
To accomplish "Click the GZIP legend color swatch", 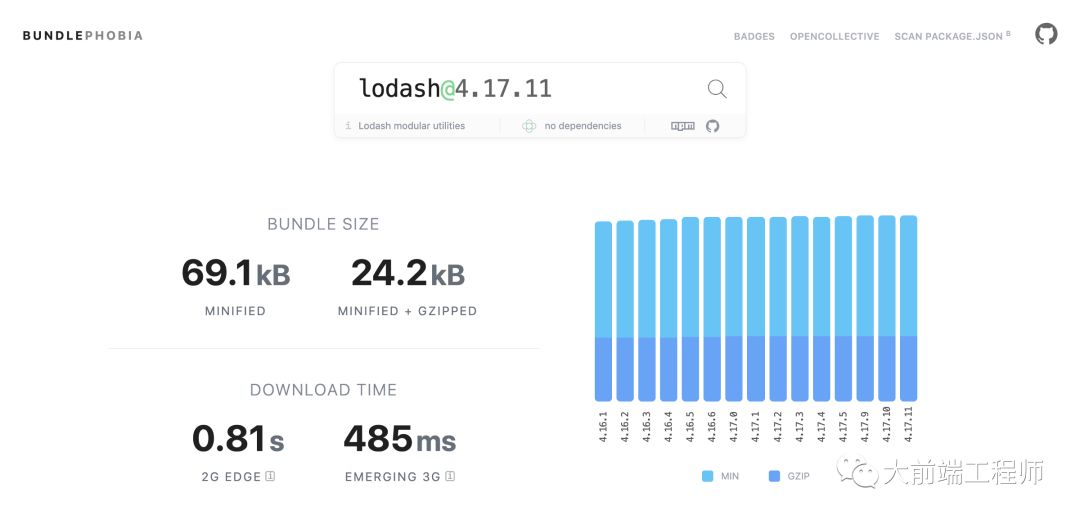I will tap(774, 476).
